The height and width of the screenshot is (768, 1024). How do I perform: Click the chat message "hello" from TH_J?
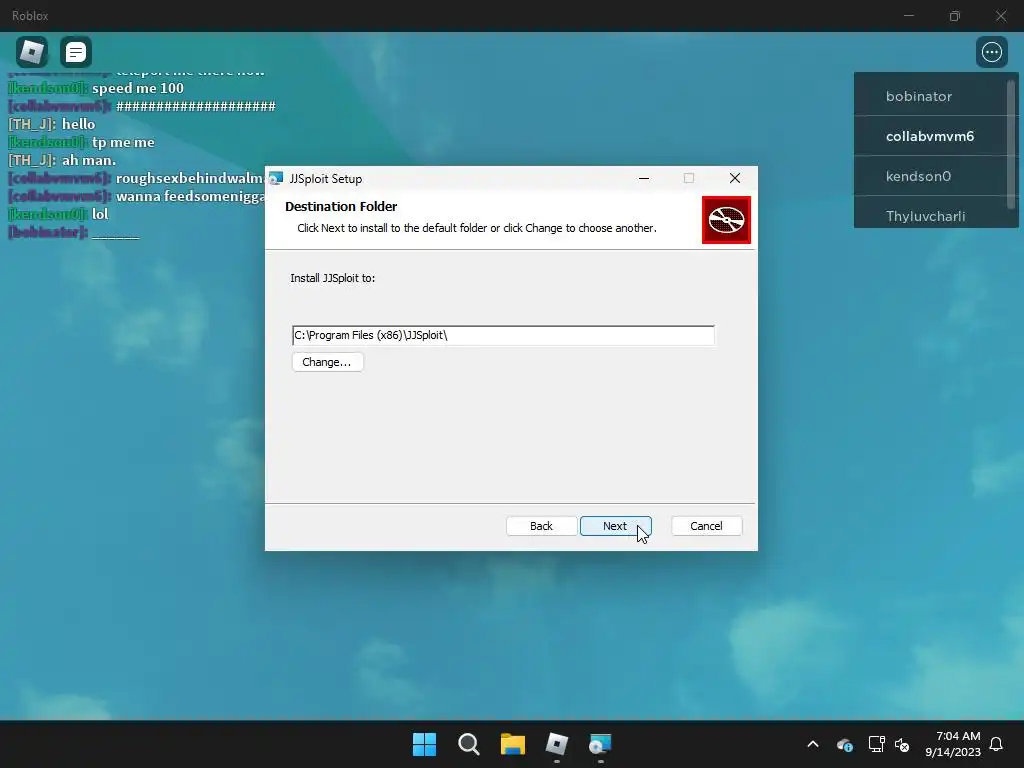click(x=78, y=124)
